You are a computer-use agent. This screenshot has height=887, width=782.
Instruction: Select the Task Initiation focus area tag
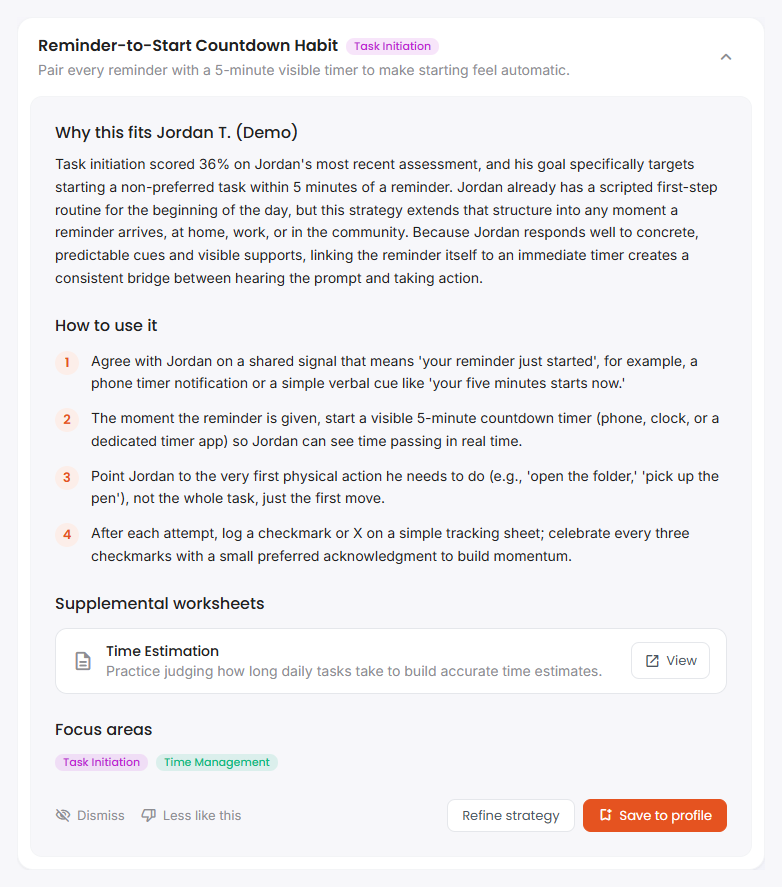(x=101, y=763)
